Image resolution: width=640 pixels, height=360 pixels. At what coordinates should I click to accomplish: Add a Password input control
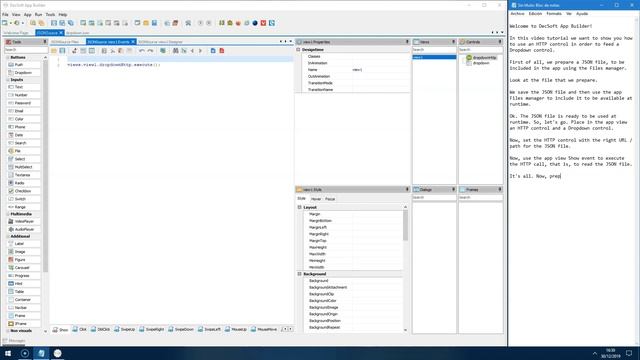(24, 103)
